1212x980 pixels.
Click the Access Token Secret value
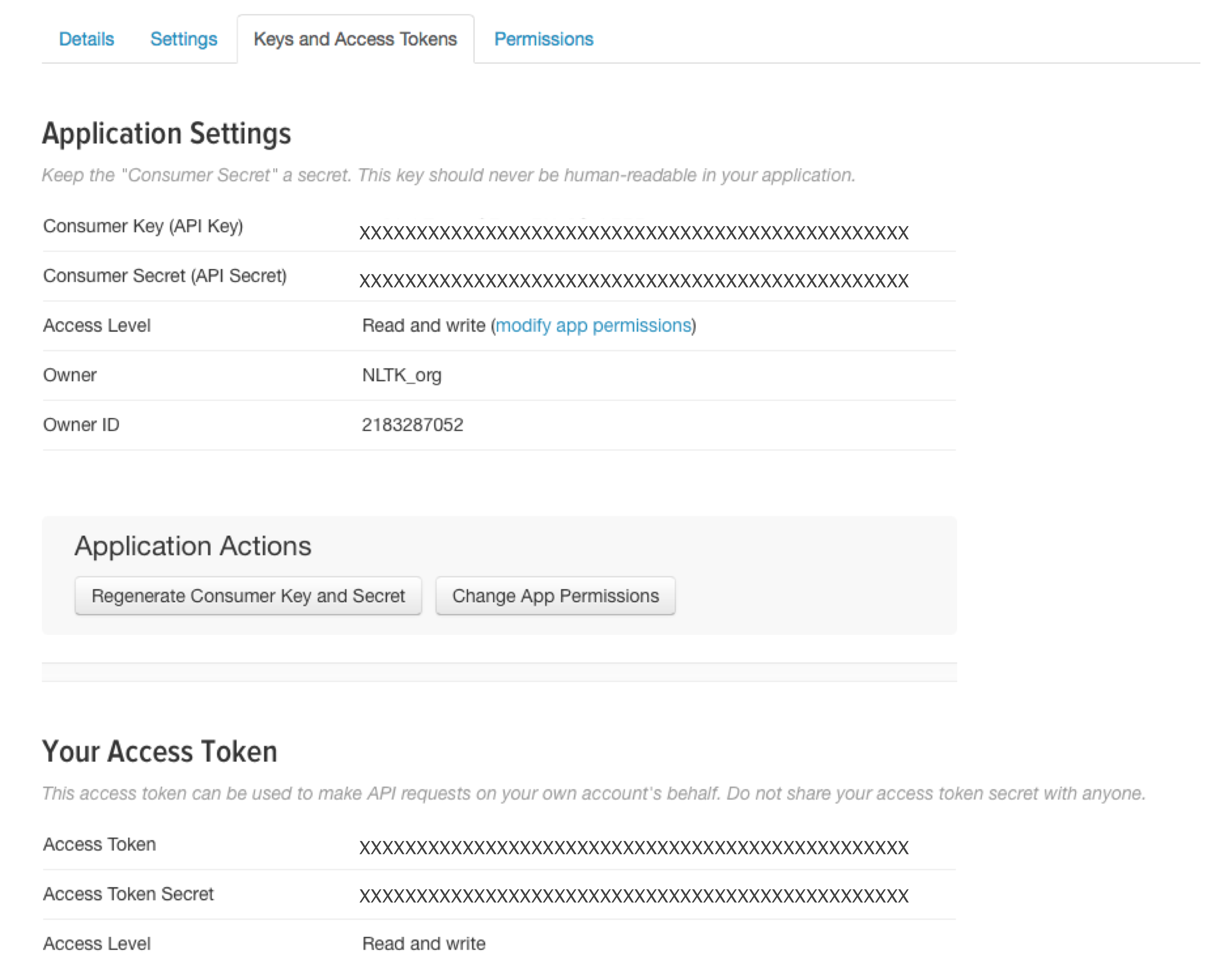(634, 896)
